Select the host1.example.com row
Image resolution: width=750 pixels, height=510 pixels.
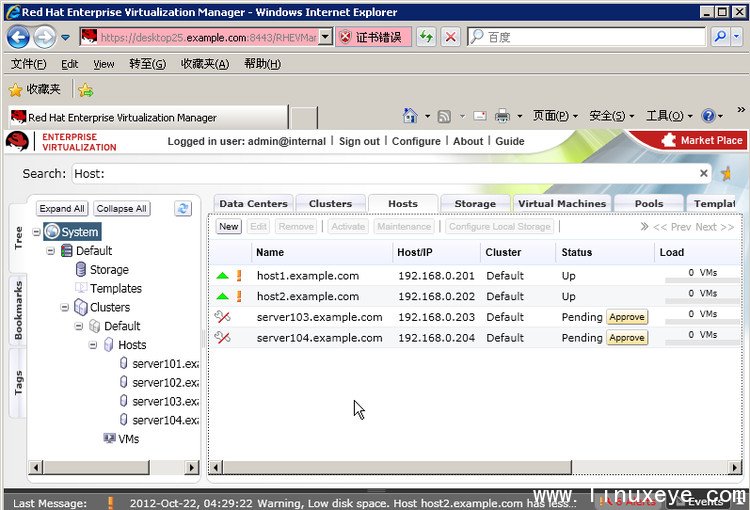[x=475, y=276]
